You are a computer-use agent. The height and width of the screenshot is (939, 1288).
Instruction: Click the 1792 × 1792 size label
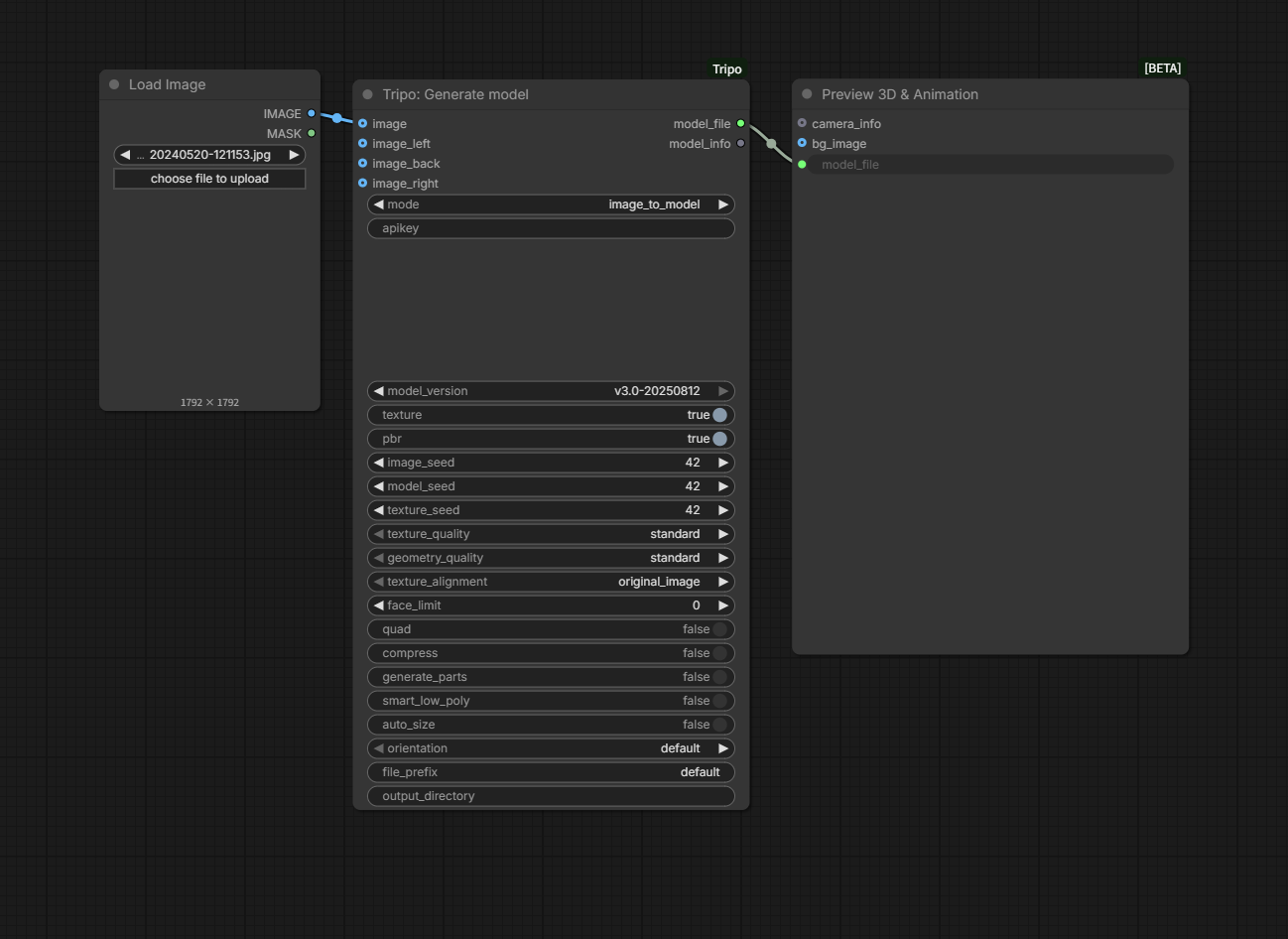(x=209, y=402)
